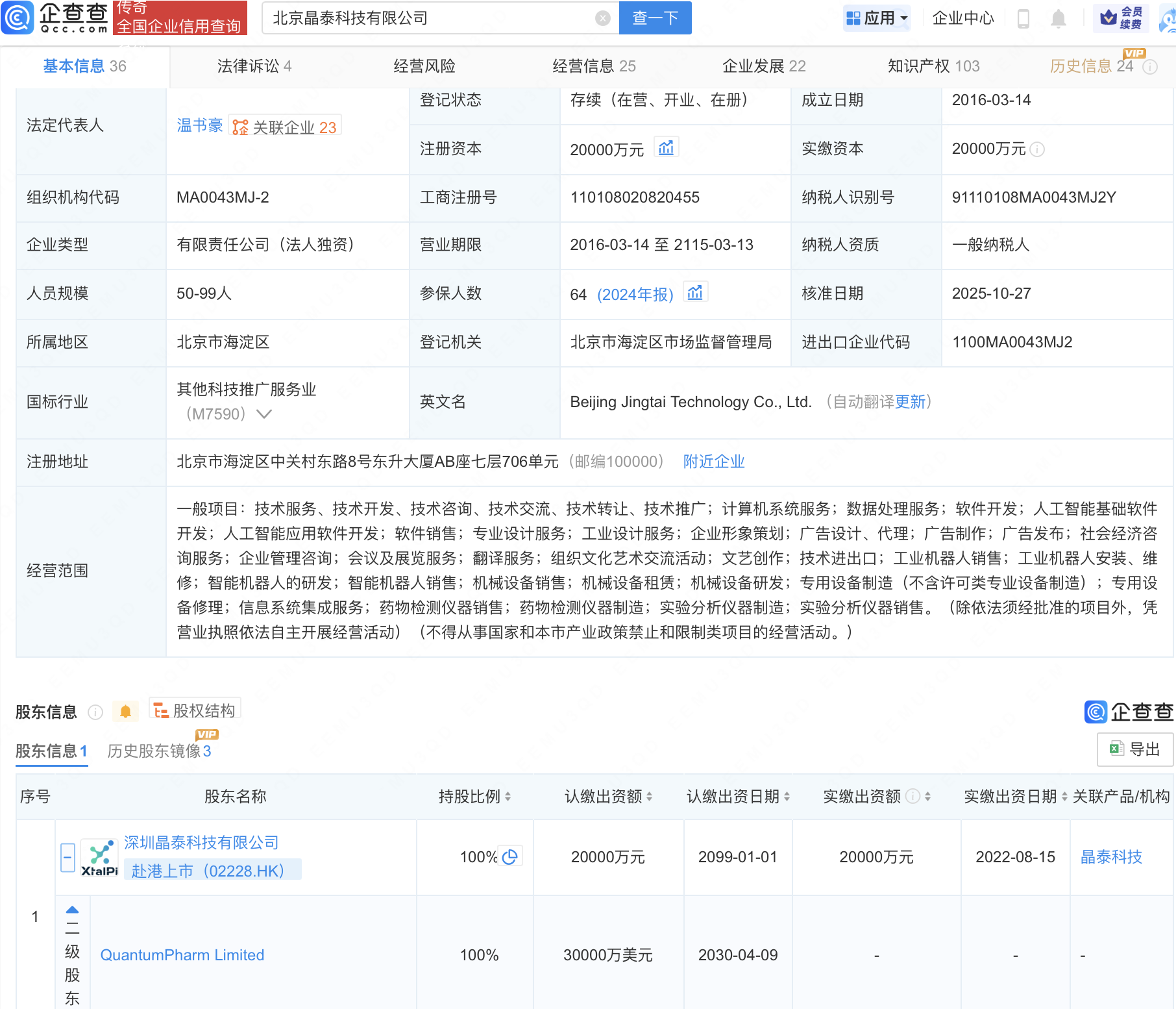Open the mobile app phone icon
The width and height of the screenshot is (1176, 1009).
pos(1023,19)
